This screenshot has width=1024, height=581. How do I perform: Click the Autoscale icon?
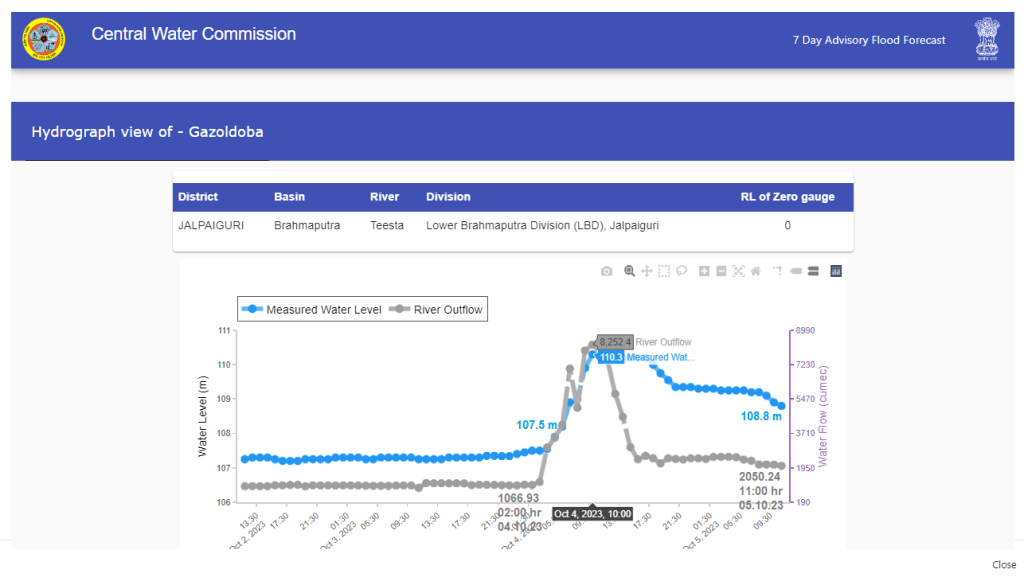(x=739, y=271)
